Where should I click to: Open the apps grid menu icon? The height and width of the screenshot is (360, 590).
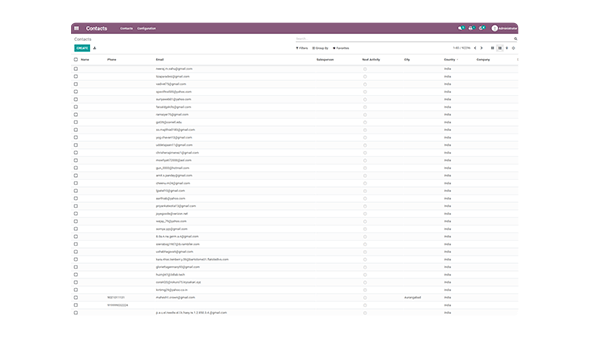[x=76, y=28]
